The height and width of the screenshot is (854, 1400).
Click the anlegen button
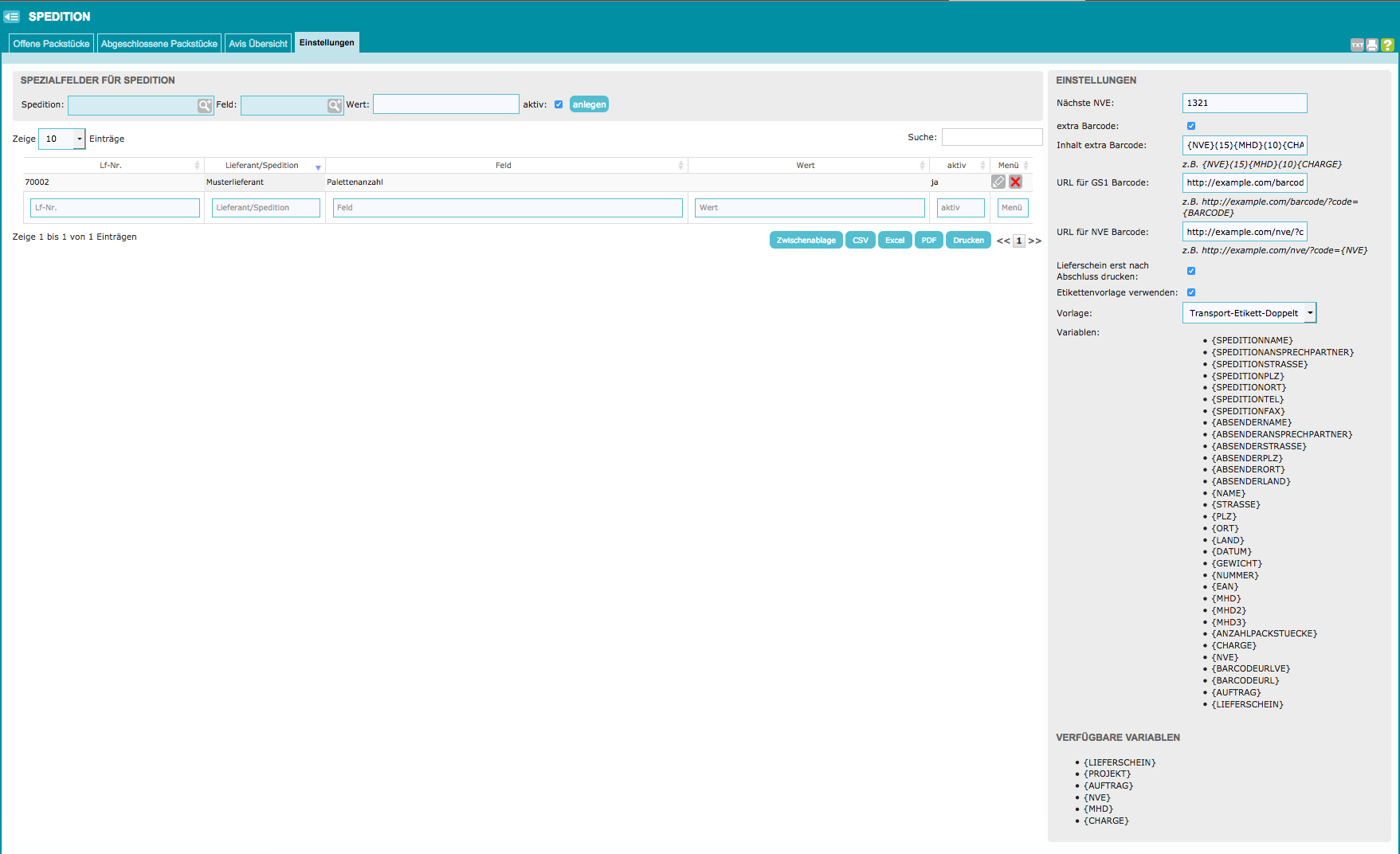[589, 104]
